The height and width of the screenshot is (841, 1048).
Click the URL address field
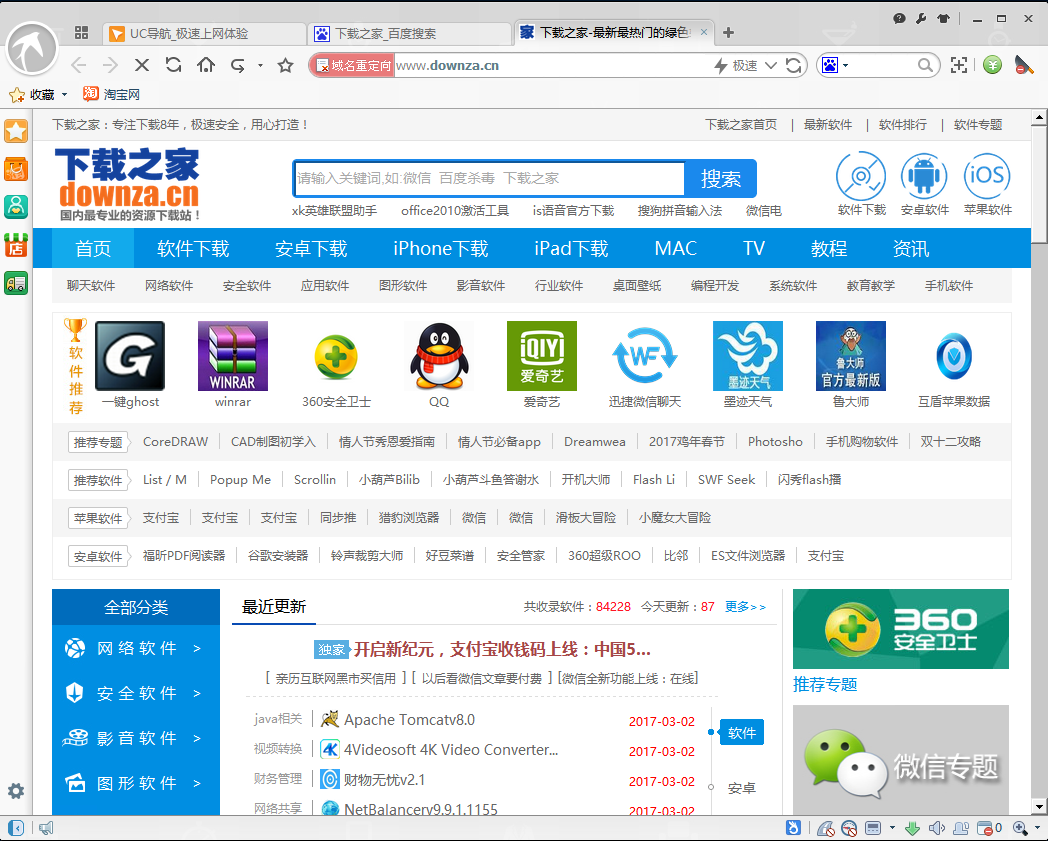point(552,66)
